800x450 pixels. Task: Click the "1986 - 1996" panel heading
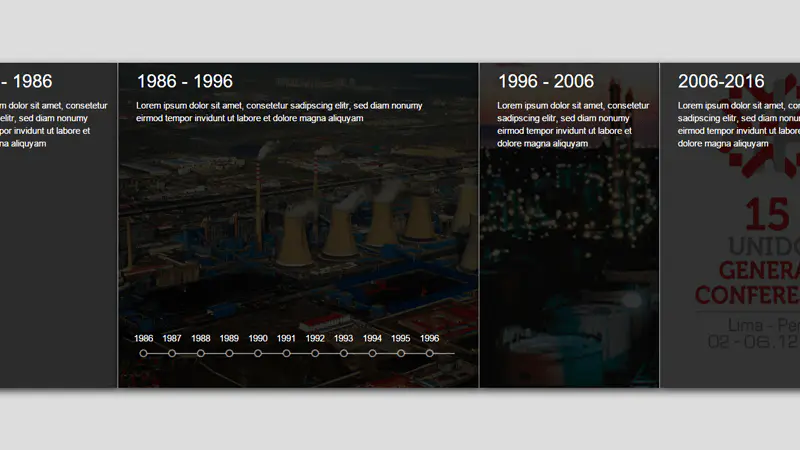click(x=185, y=82)
